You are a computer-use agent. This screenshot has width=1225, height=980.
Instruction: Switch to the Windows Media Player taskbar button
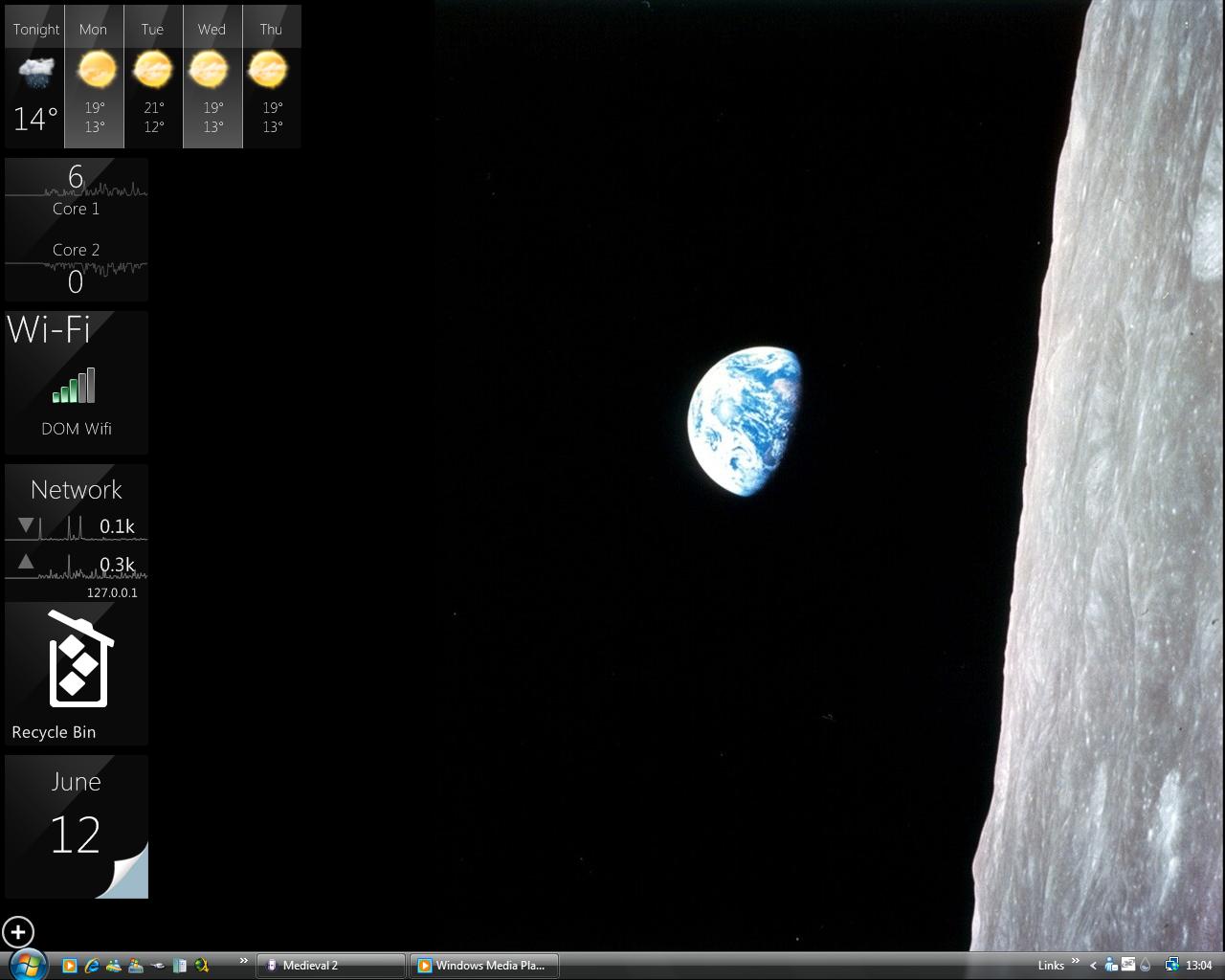point(484,966)
